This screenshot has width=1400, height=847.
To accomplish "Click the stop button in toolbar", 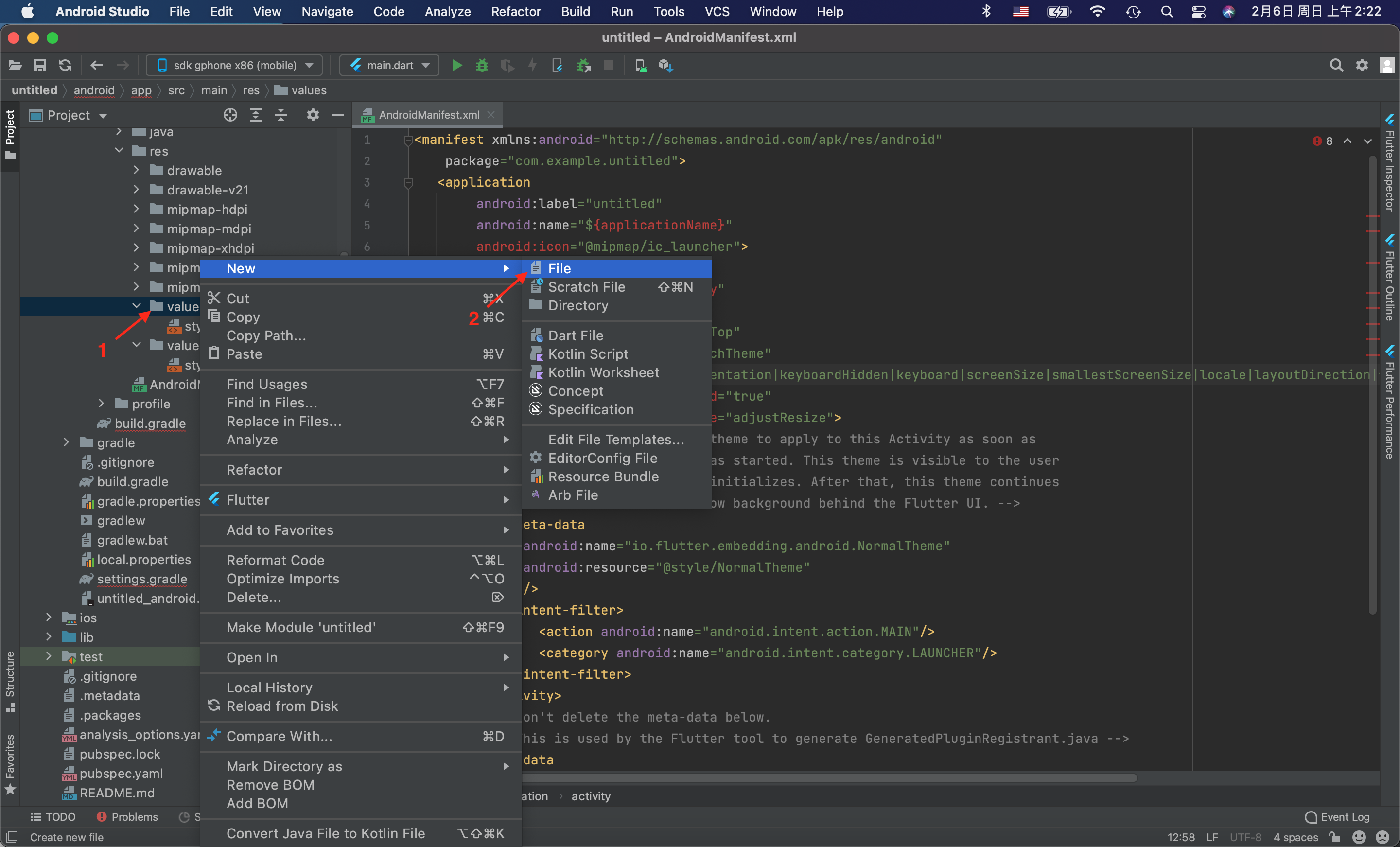I will click(609, 65).
